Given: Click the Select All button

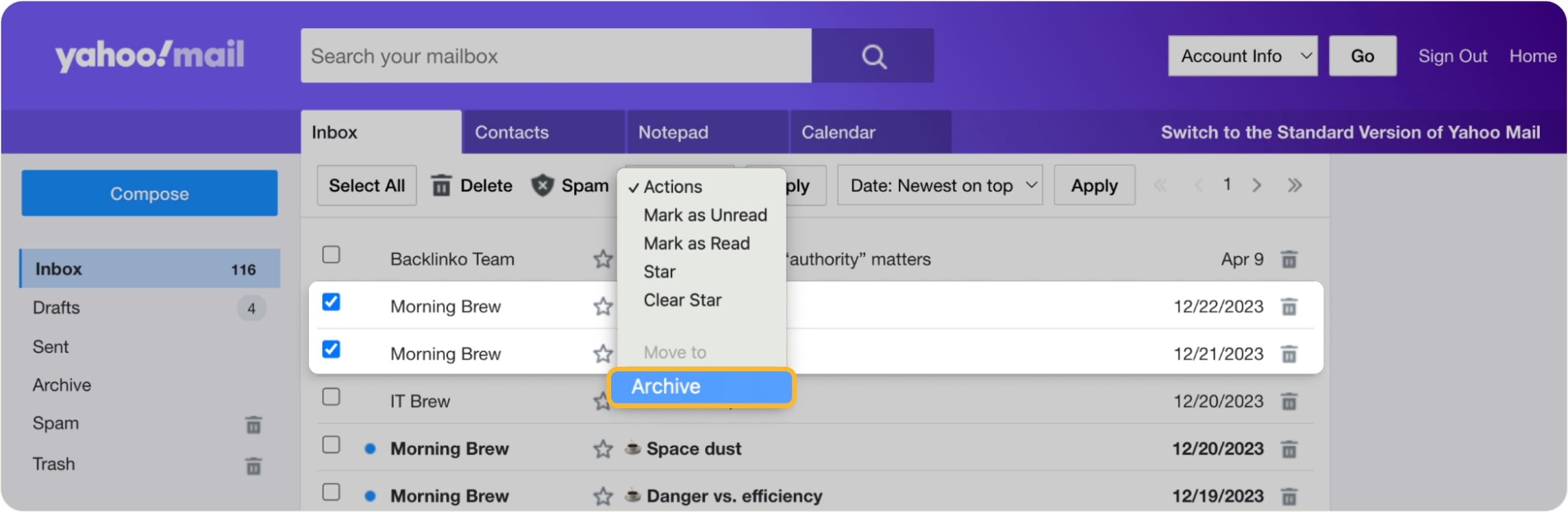Looking at the screenshot, I should [x=367, y=185].
